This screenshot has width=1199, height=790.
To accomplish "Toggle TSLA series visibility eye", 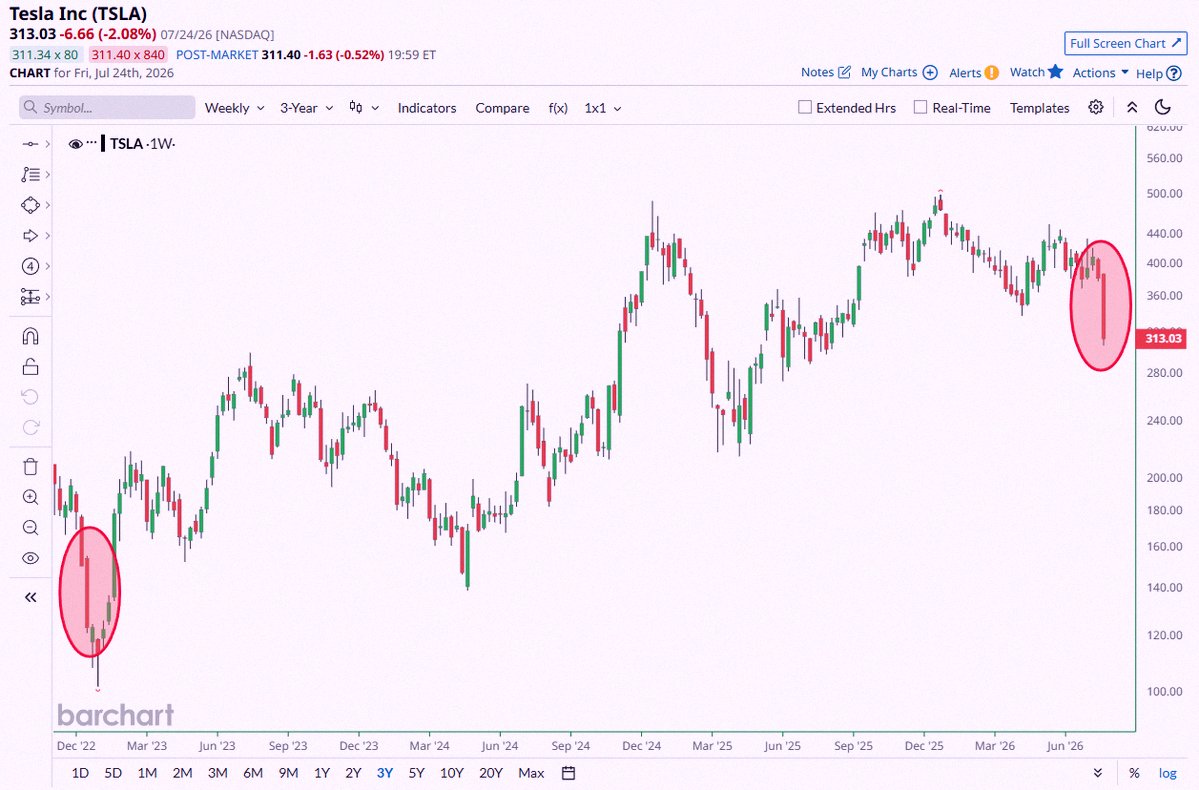I will click(x=75, y=144).
